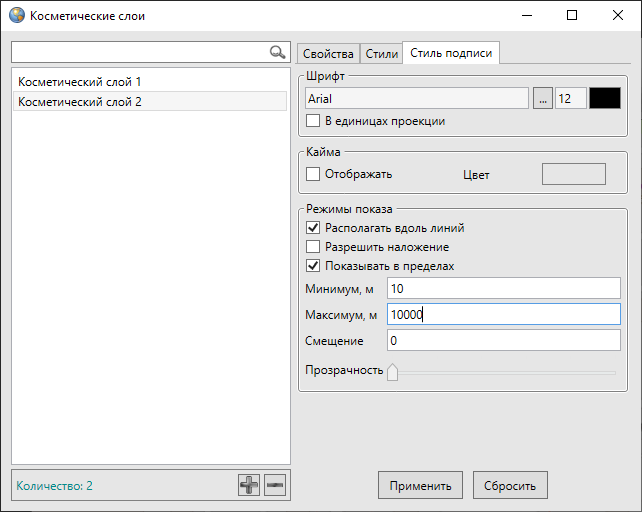
Task: Click the "Сбросить" button
Action: tap(510, 486)
